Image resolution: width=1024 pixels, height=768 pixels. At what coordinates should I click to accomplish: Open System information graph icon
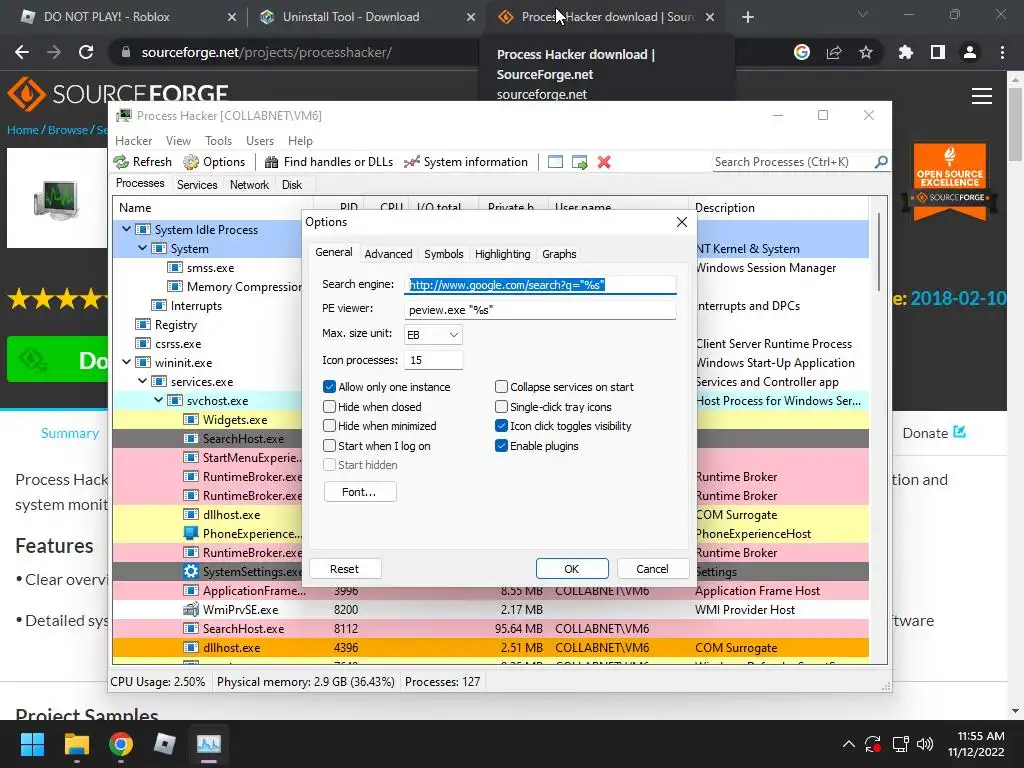(411, 162)
